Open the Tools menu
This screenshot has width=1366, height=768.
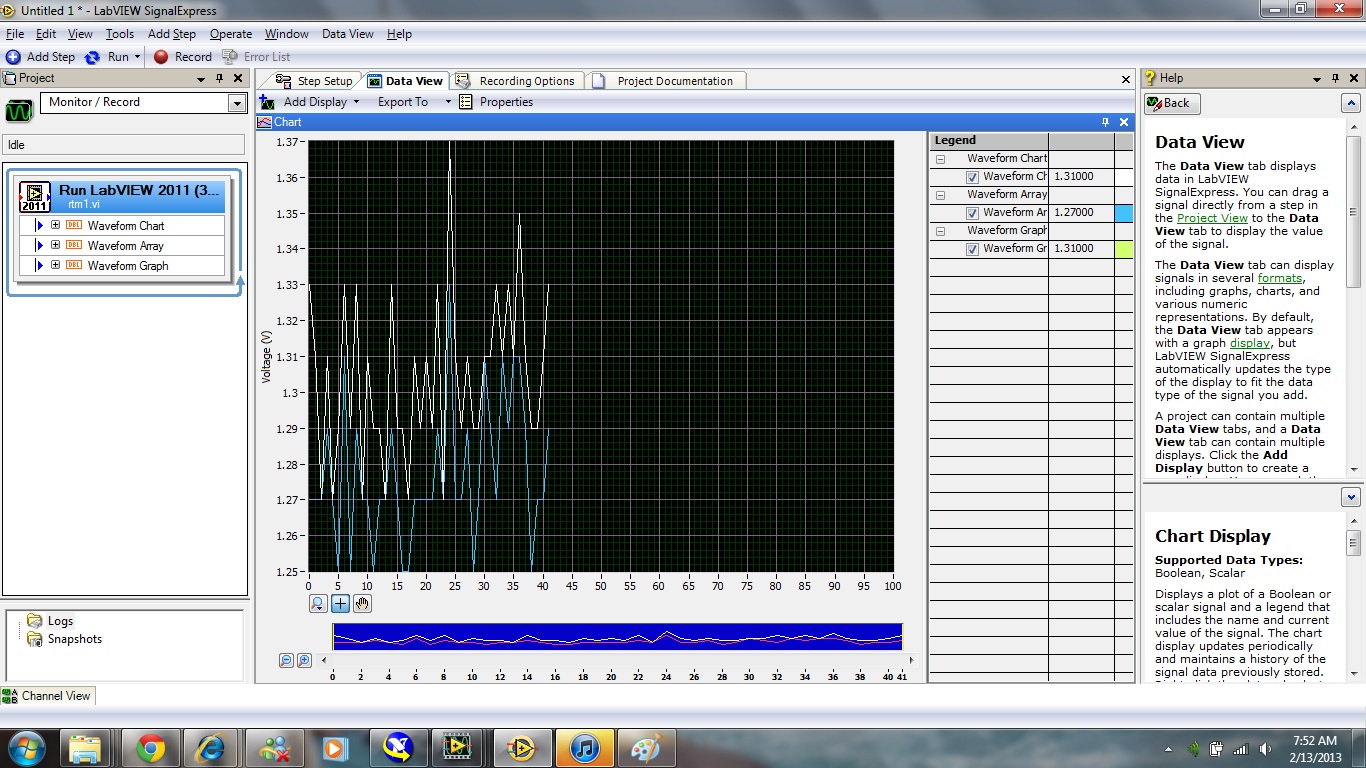[120, 34]
